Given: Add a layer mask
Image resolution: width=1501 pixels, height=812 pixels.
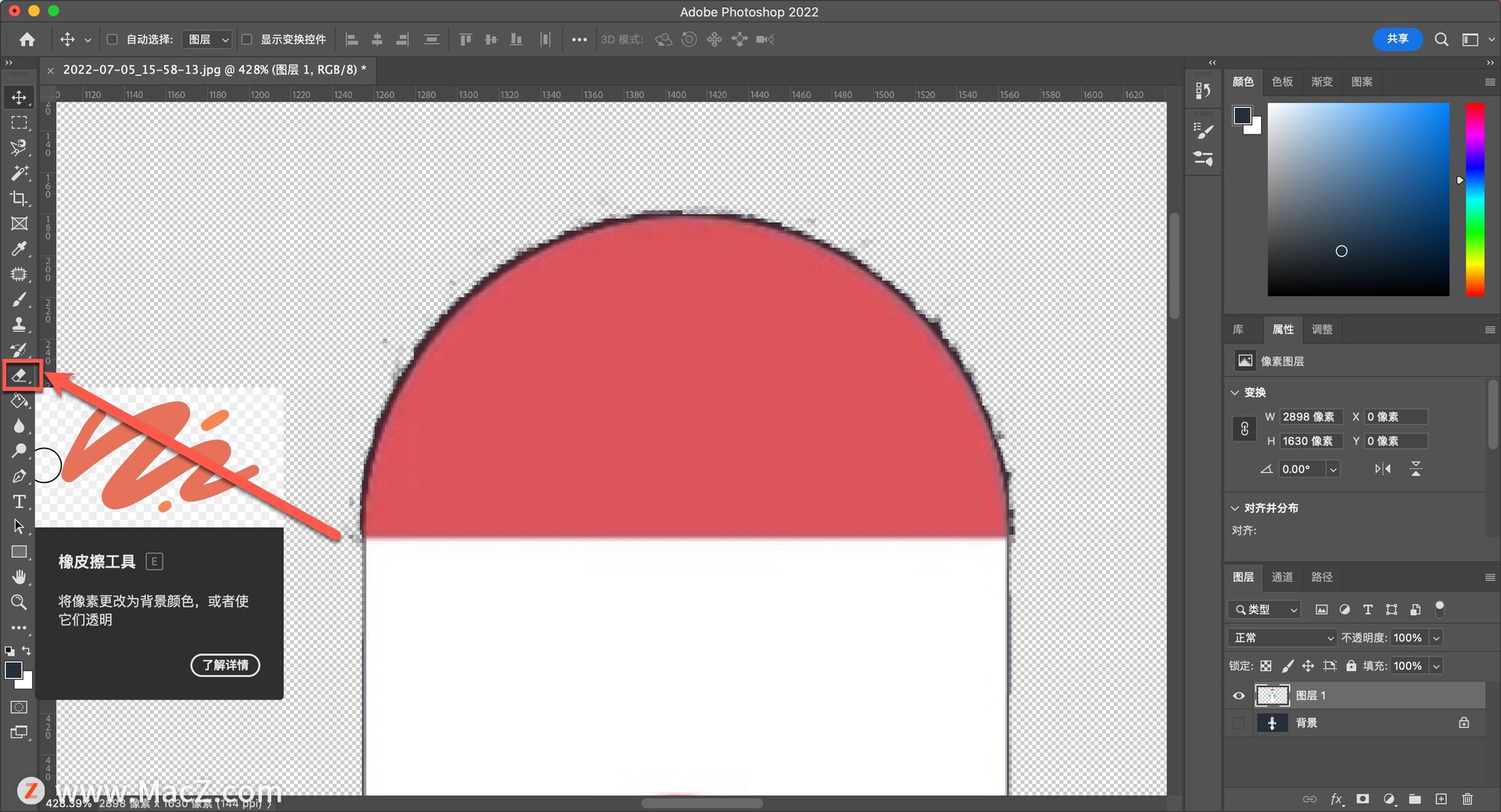Looking at the screenshot, I should tap(1363, 799).
